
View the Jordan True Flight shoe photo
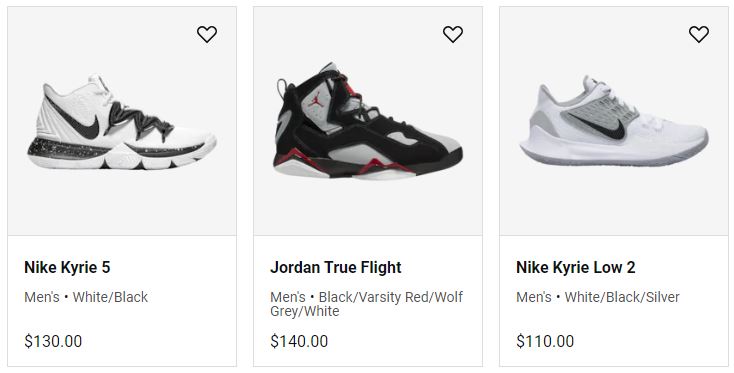(368, 122)
